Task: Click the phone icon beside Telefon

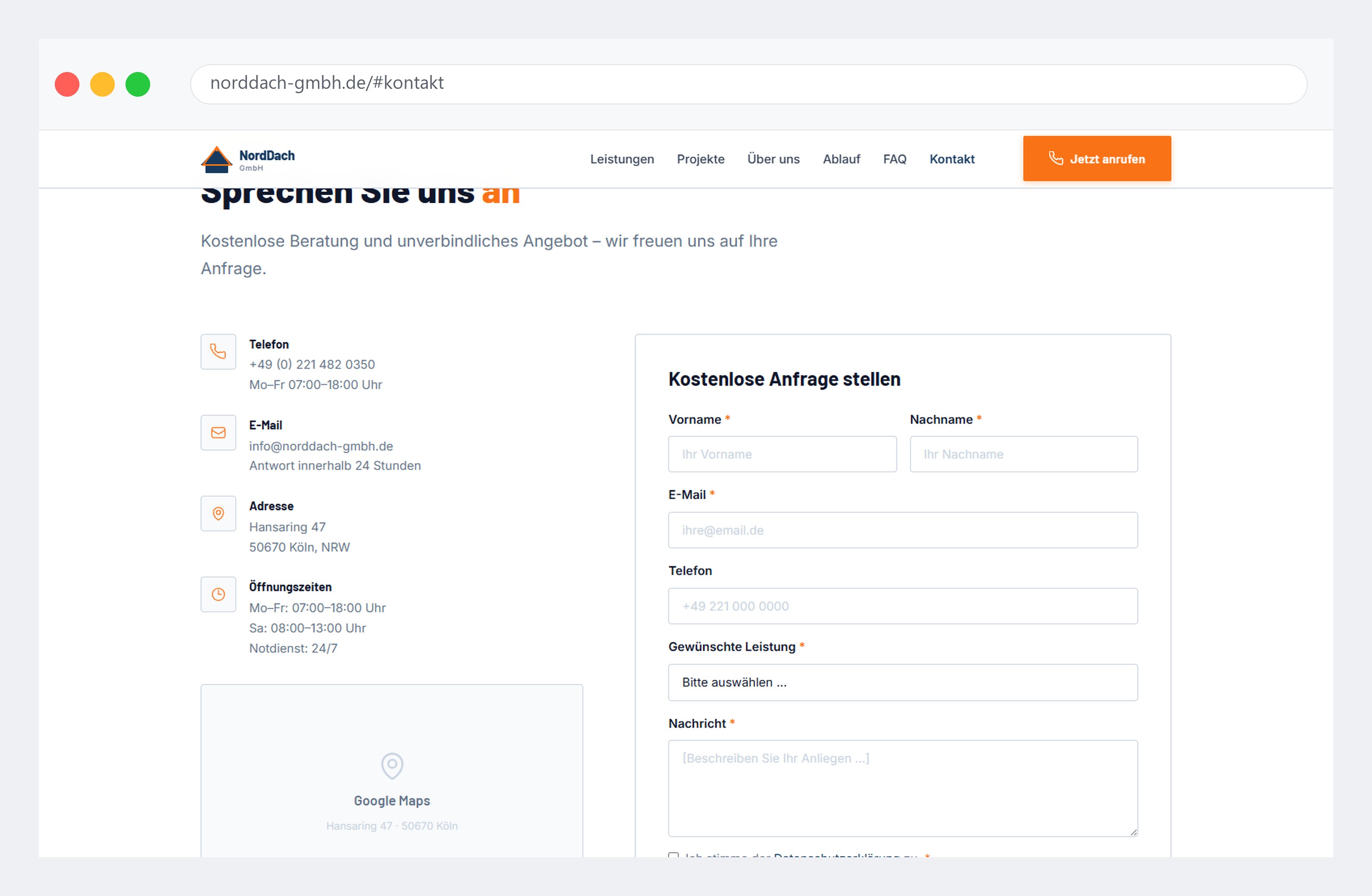Action: click(218, 351)
